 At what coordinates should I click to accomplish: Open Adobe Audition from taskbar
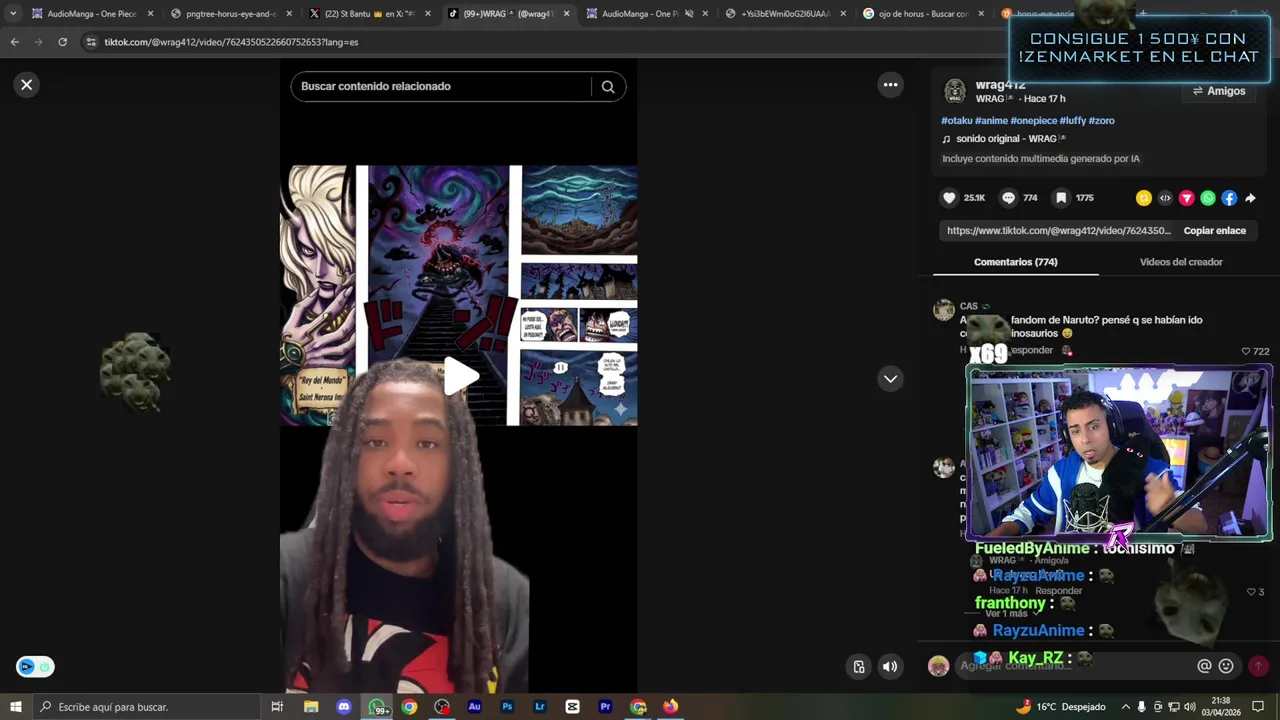(x=474, y=707)
